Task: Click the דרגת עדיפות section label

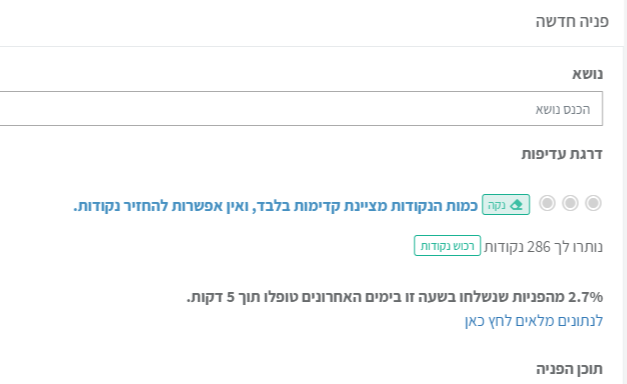Action: pos(562,154)
